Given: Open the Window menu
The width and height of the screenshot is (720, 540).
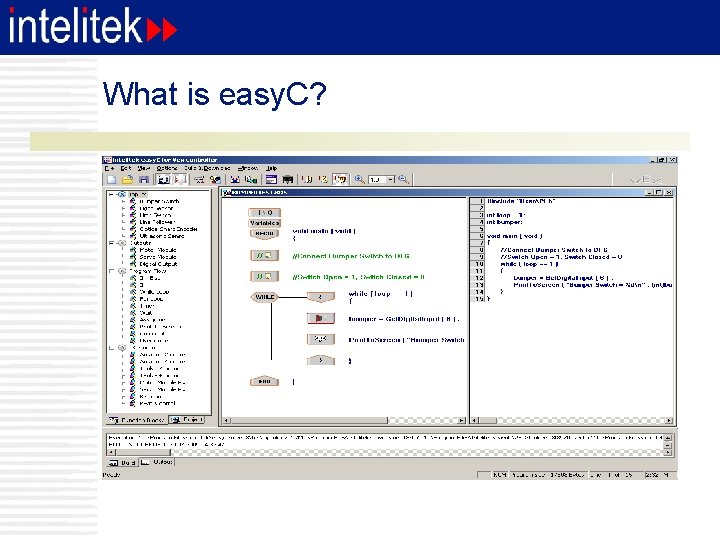Looking at the screenshot, I should (248, 169).
